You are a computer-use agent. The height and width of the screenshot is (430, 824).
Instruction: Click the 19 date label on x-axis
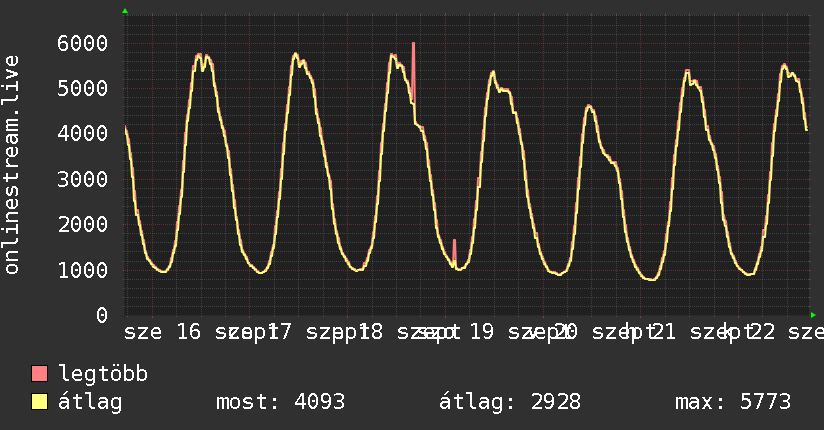pos(481,332)
